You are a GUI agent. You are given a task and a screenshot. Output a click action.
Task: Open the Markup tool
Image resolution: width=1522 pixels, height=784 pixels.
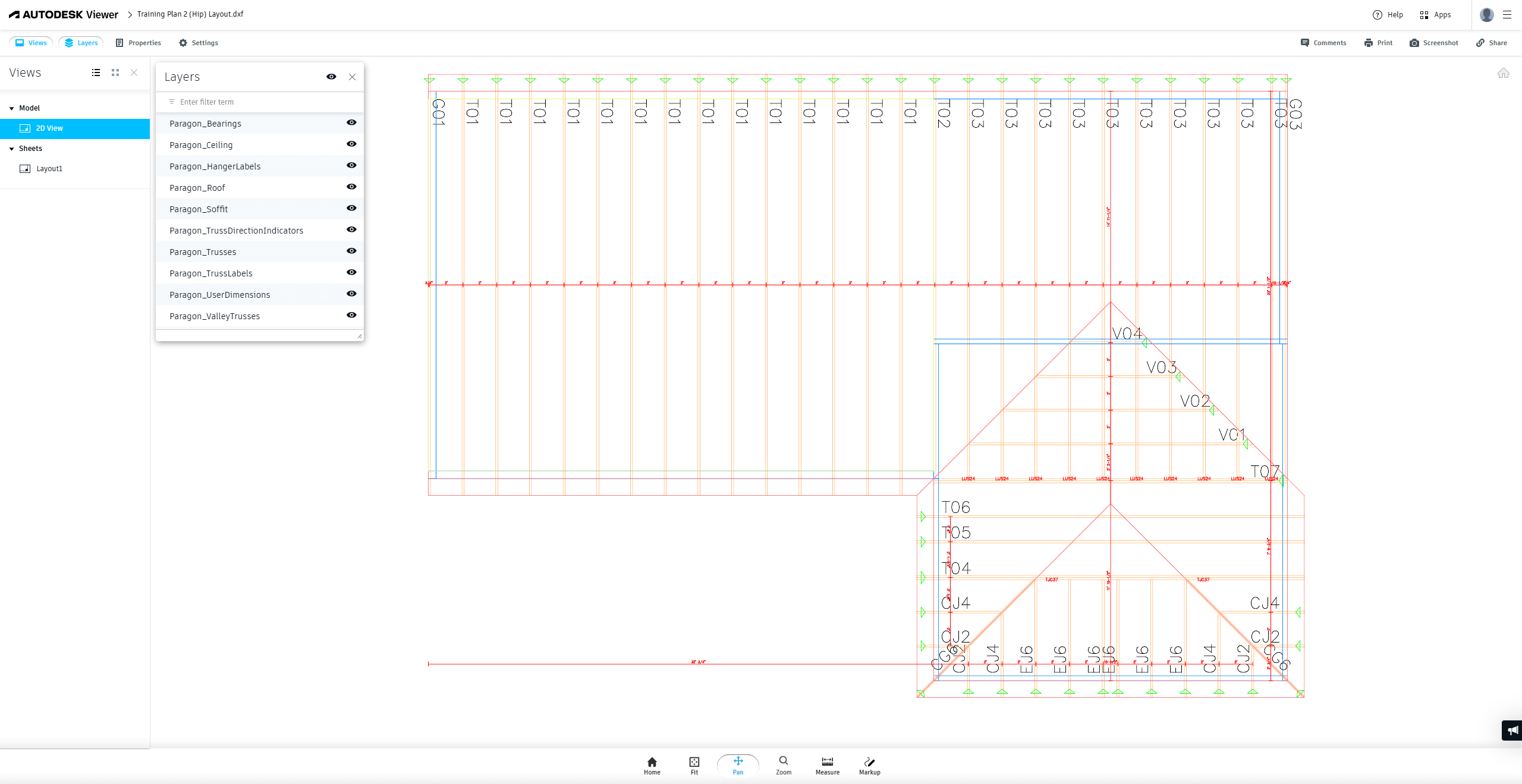(x=869, y=765)
